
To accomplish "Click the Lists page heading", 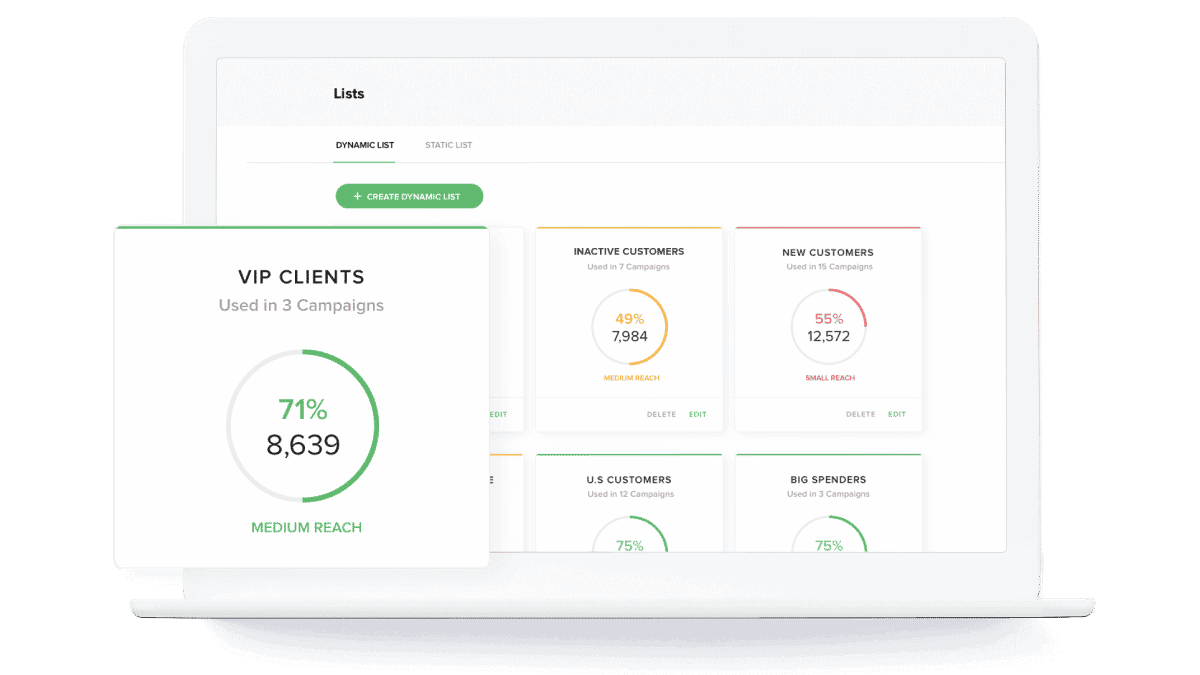I will 349,94.
